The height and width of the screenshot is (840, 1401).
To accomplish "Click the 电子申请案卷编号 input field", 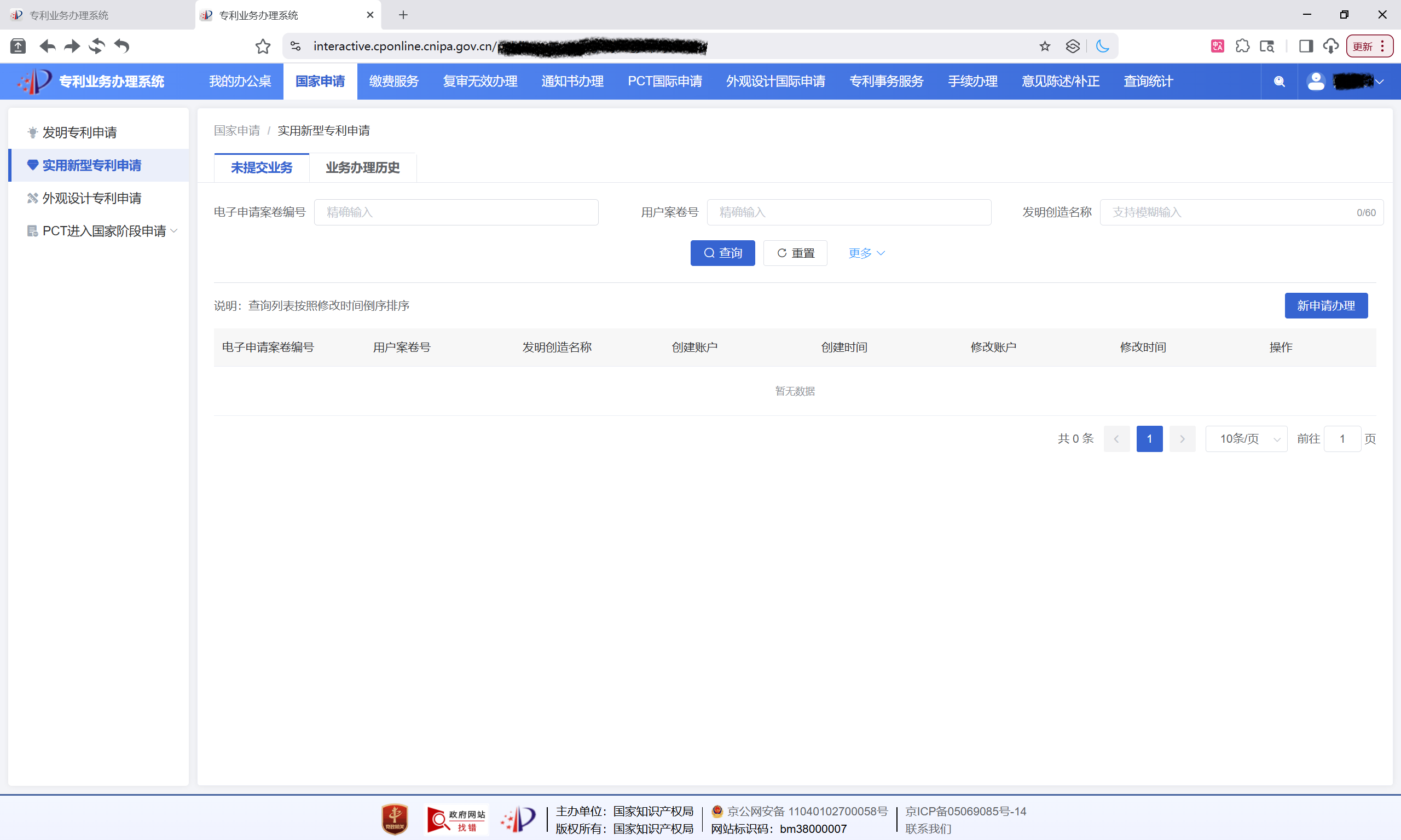I will [x=456, y=212].
